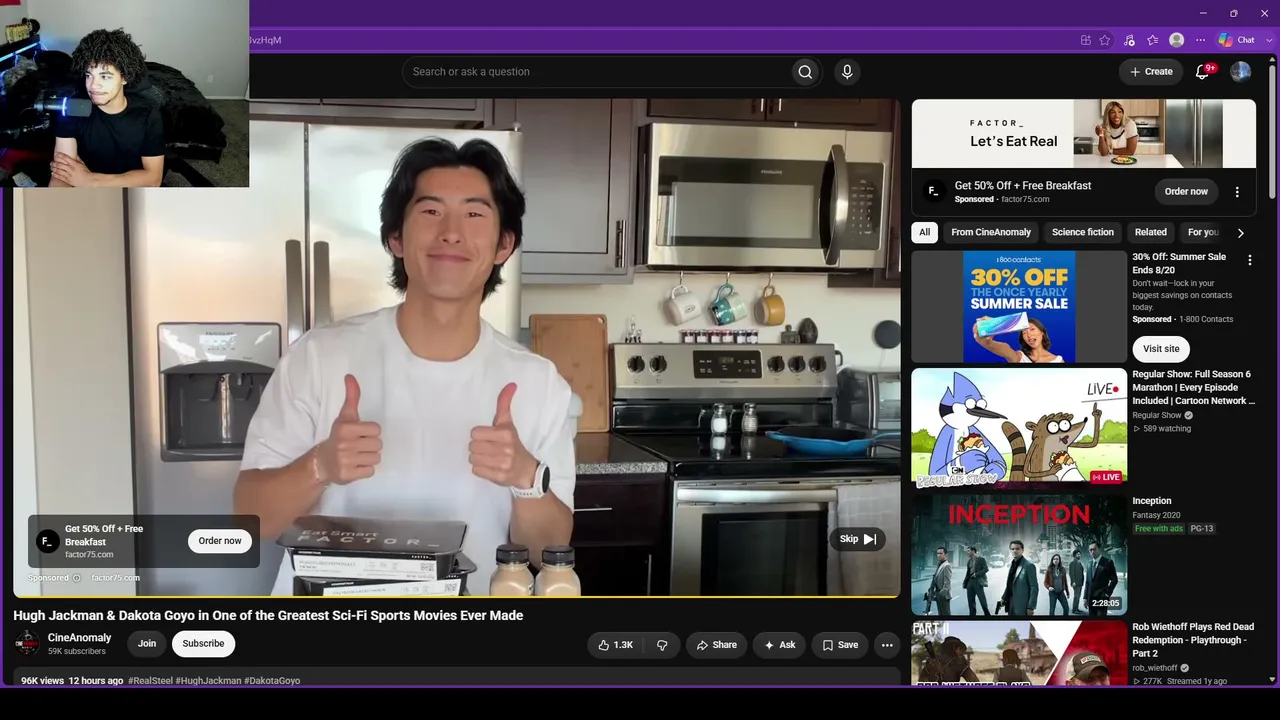Dislike the Hugh Jackman video
Image resolution: width=1280 pixels, height=720 pixels.
click(x=662, y=645)
